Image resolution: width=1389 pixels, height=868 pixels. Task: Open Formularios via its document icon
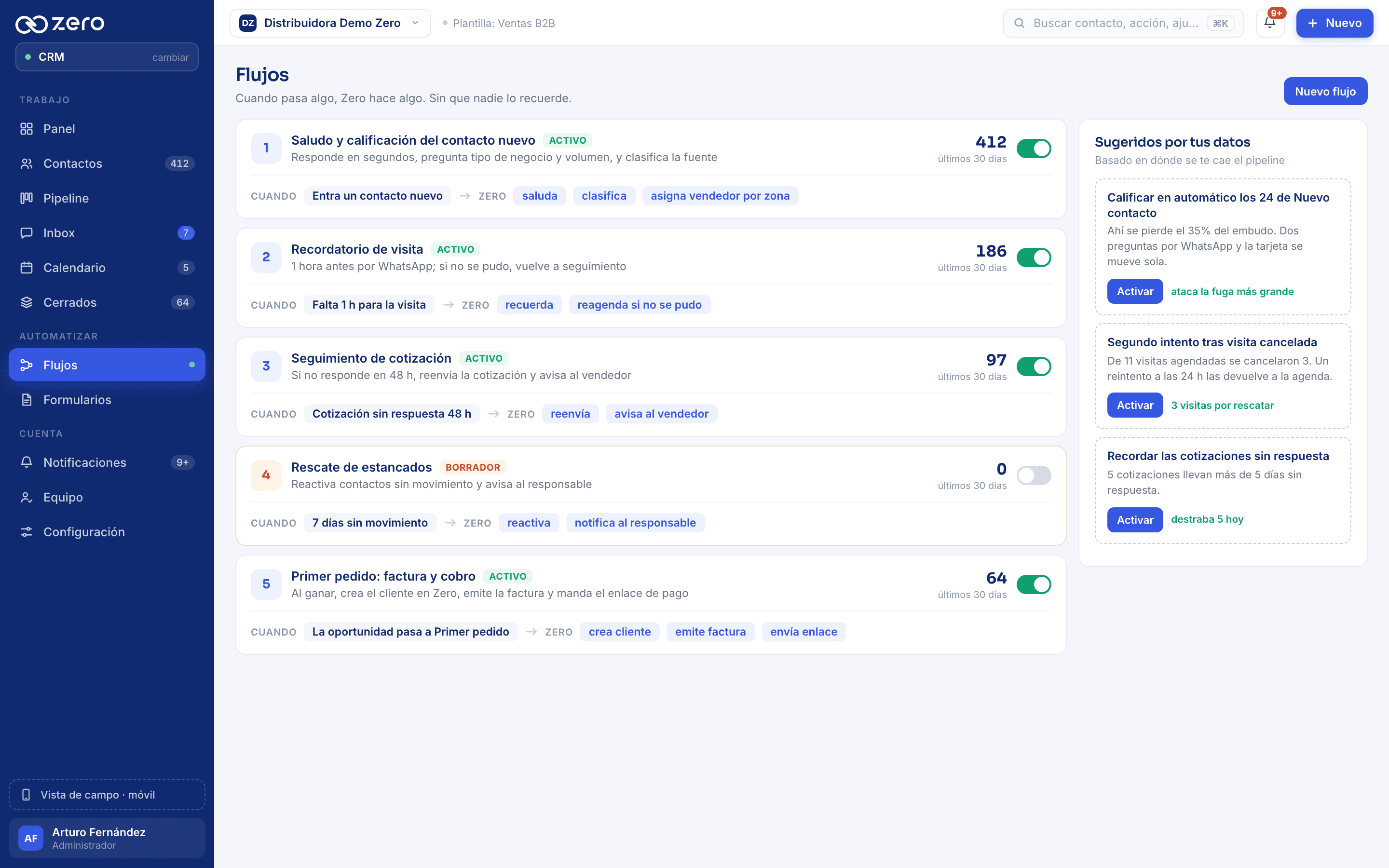[x=27, y=400]
